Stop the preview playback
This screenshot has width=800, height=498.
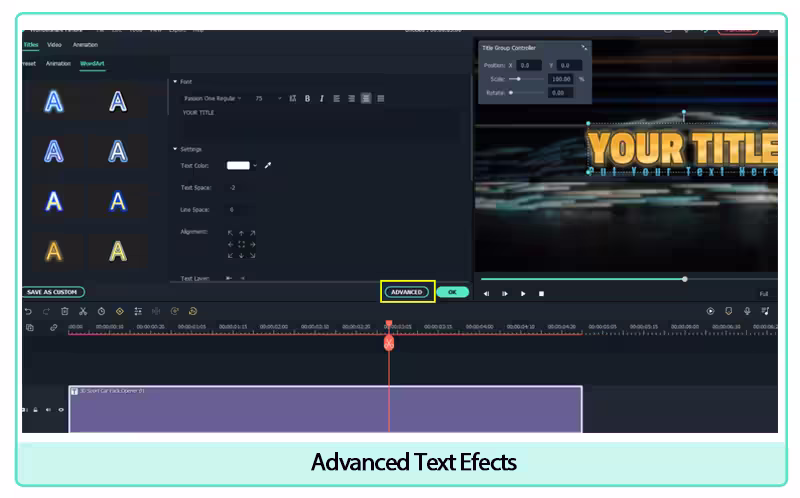tap(541, 294)
